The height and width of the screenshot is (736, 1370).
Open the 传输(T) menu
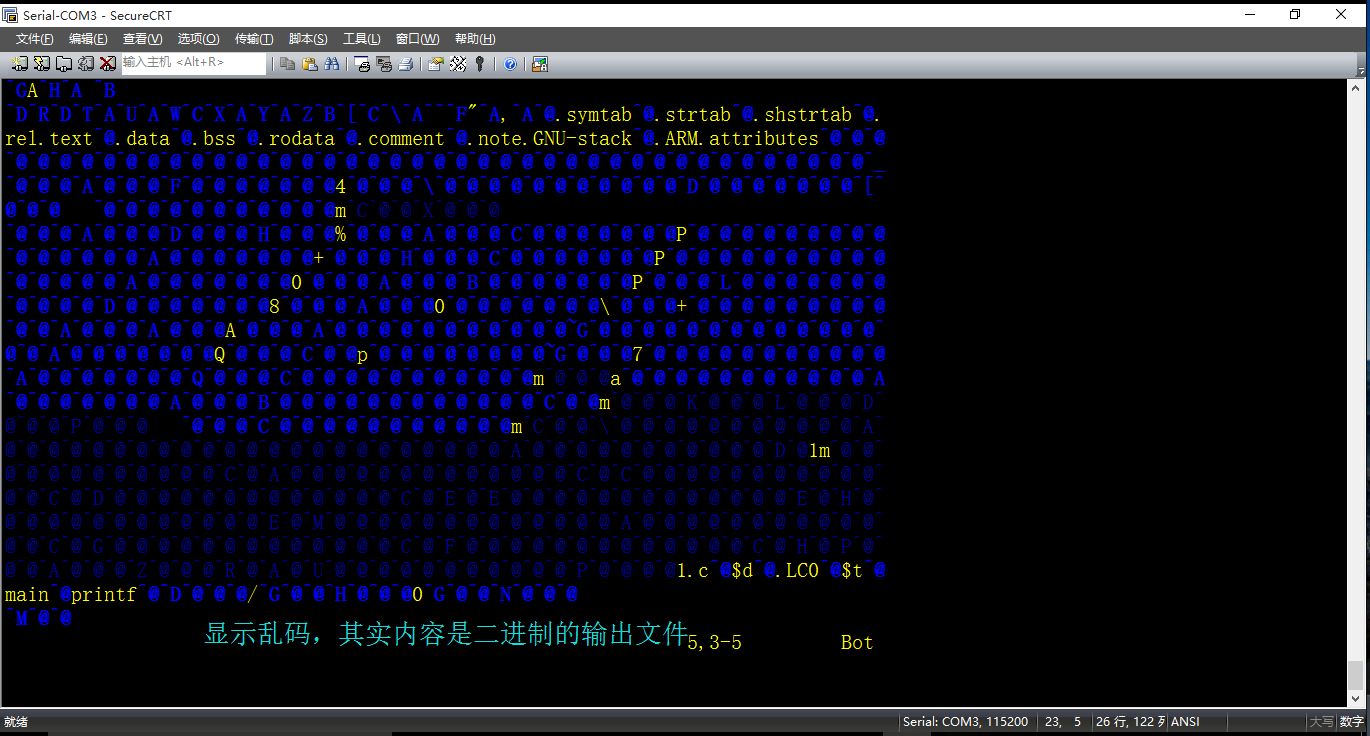coord(254,39)
